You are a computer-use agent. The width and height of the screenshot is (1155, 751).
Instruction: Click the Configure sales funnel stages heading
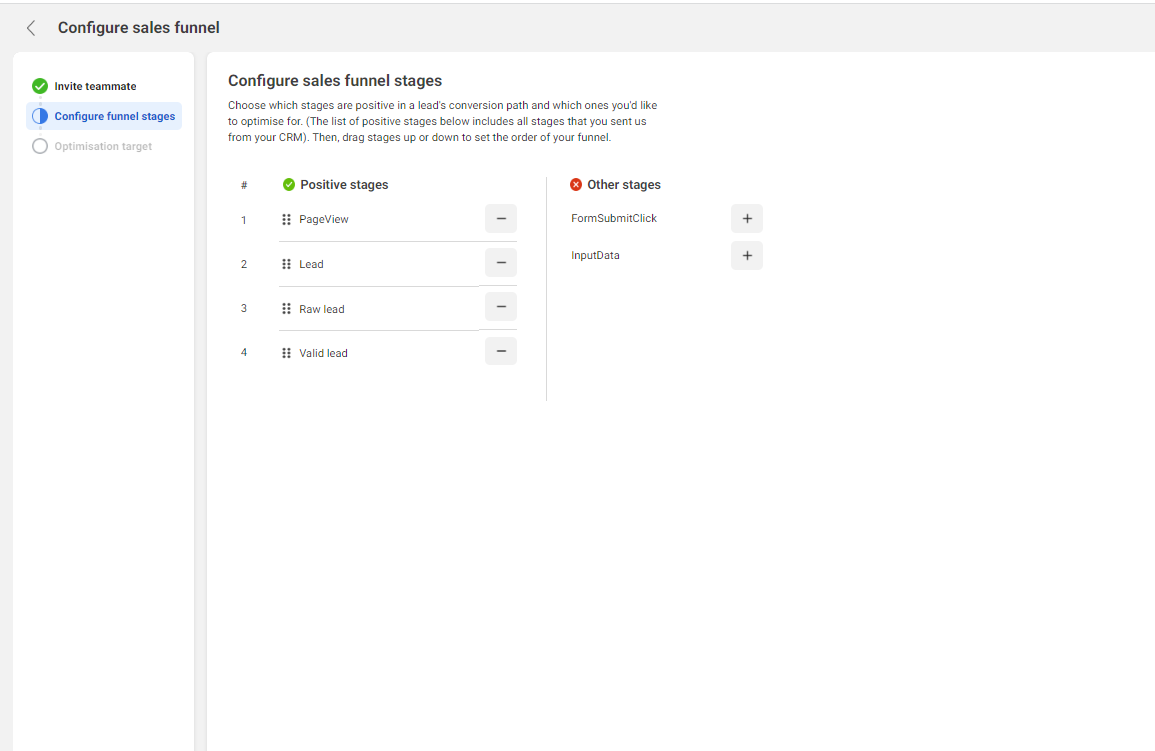coord(335,81)
